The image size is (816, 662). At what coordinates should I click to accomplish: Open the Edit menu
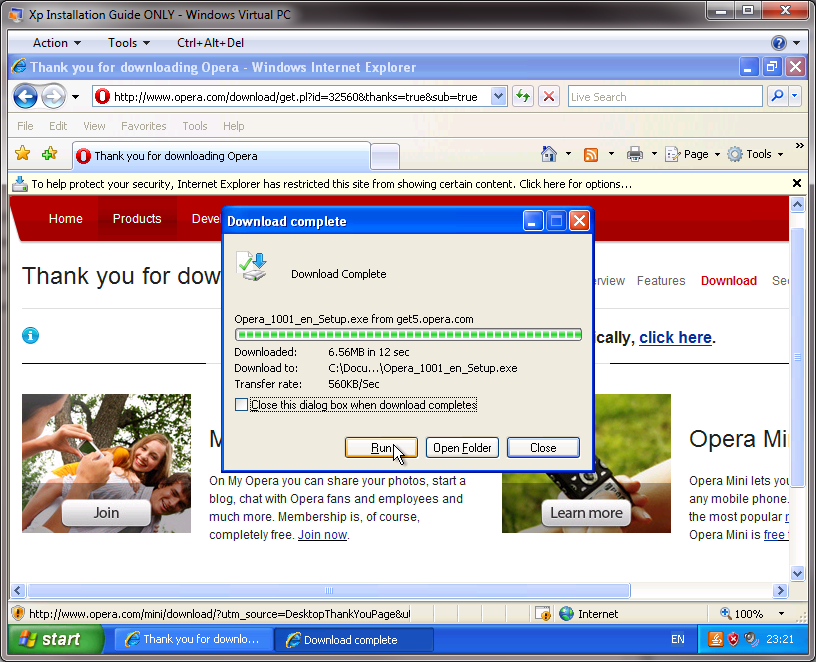pyautogui.click(x=58, y=126)
